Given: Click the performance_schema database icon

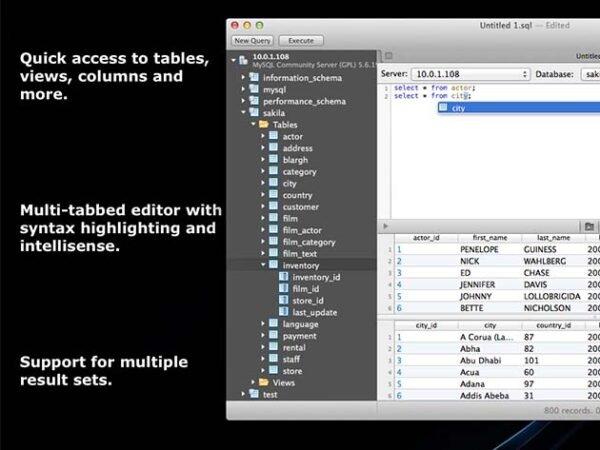Looking at the screenshot, I should (254, 101).
